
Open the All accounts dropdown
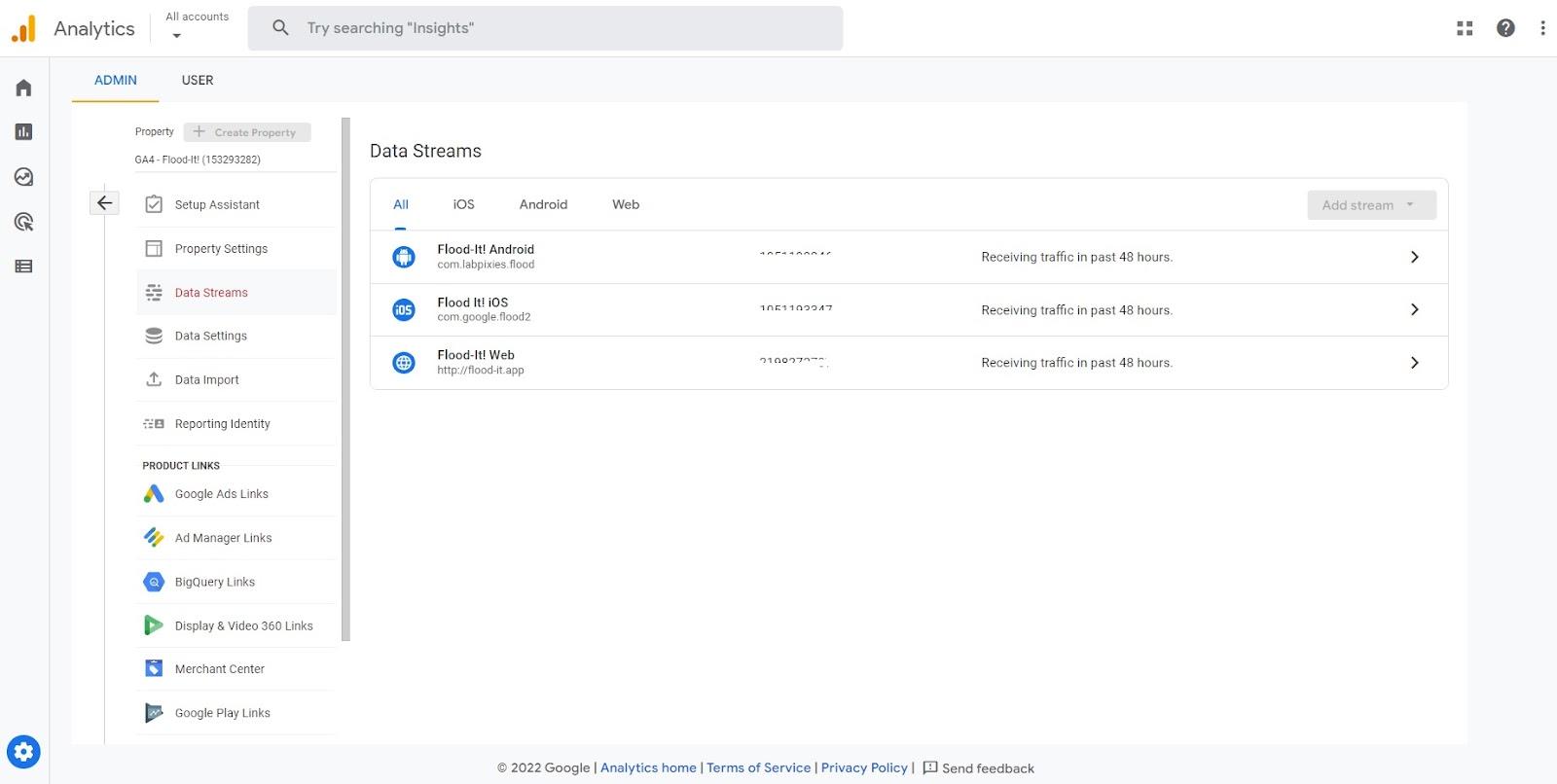pyautogui.click(x=197, y=26)
